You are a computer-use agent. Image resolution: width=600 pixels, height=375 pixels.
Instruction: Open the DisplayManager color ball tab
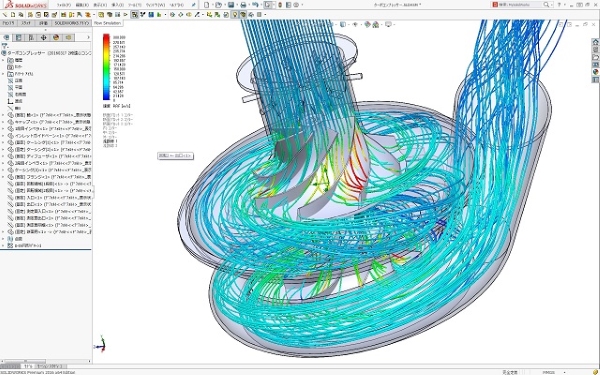tap(56, 38)
